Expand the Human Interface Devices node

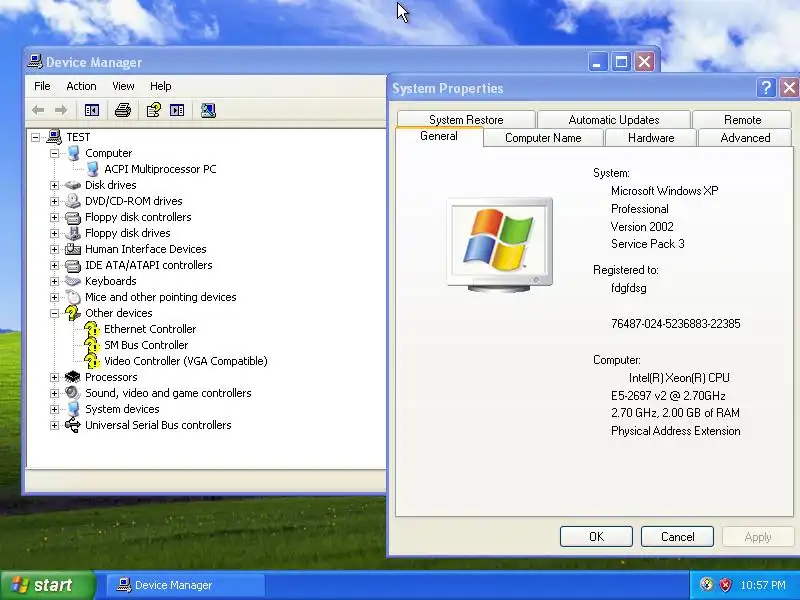(x=54, y=249)
